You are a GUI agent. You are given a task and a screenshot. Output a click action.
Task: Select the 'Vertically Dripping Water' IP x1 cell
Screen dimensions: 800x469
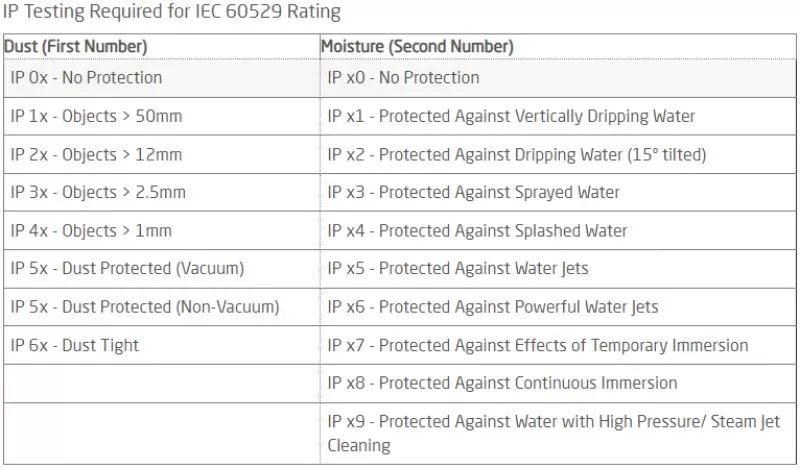point(511,116)
